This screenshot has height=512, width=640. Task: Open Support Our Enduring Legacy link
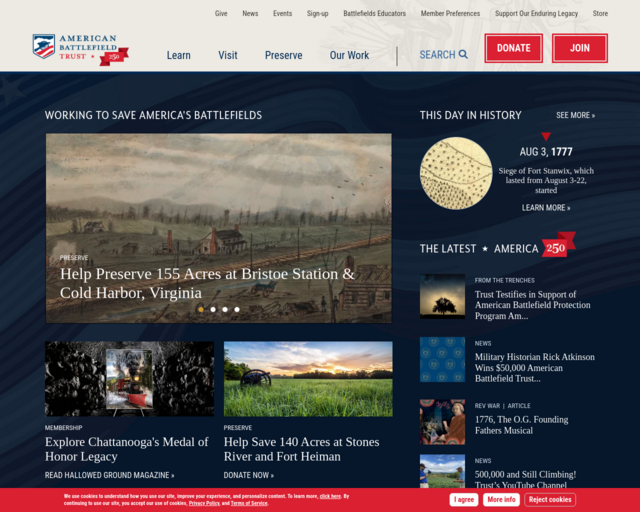[536, 13]
